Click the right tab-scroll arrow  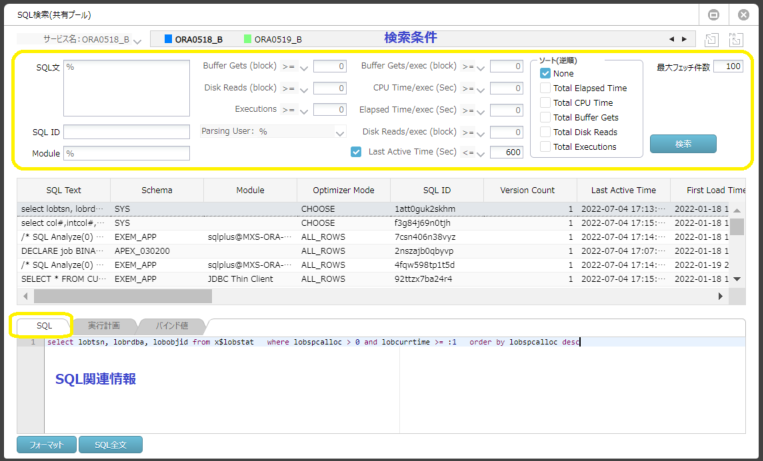(684, 39)
